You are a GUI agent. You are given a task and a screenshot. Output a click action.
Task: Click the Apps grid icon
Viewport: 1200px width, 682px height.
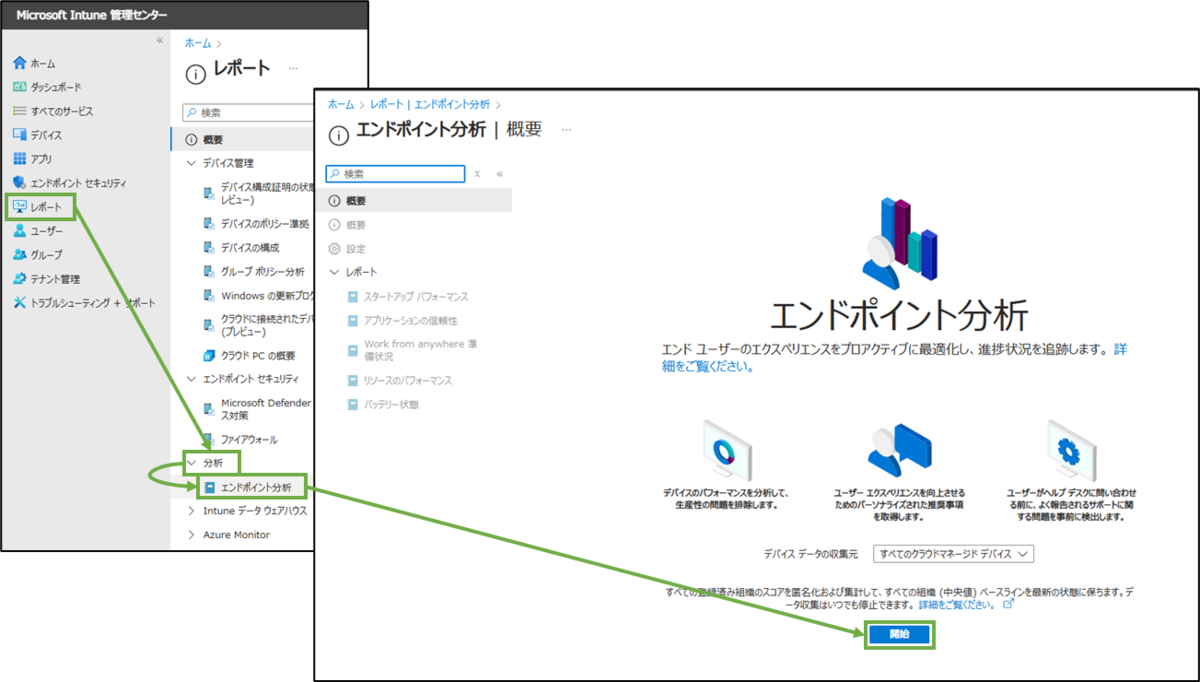19,159
